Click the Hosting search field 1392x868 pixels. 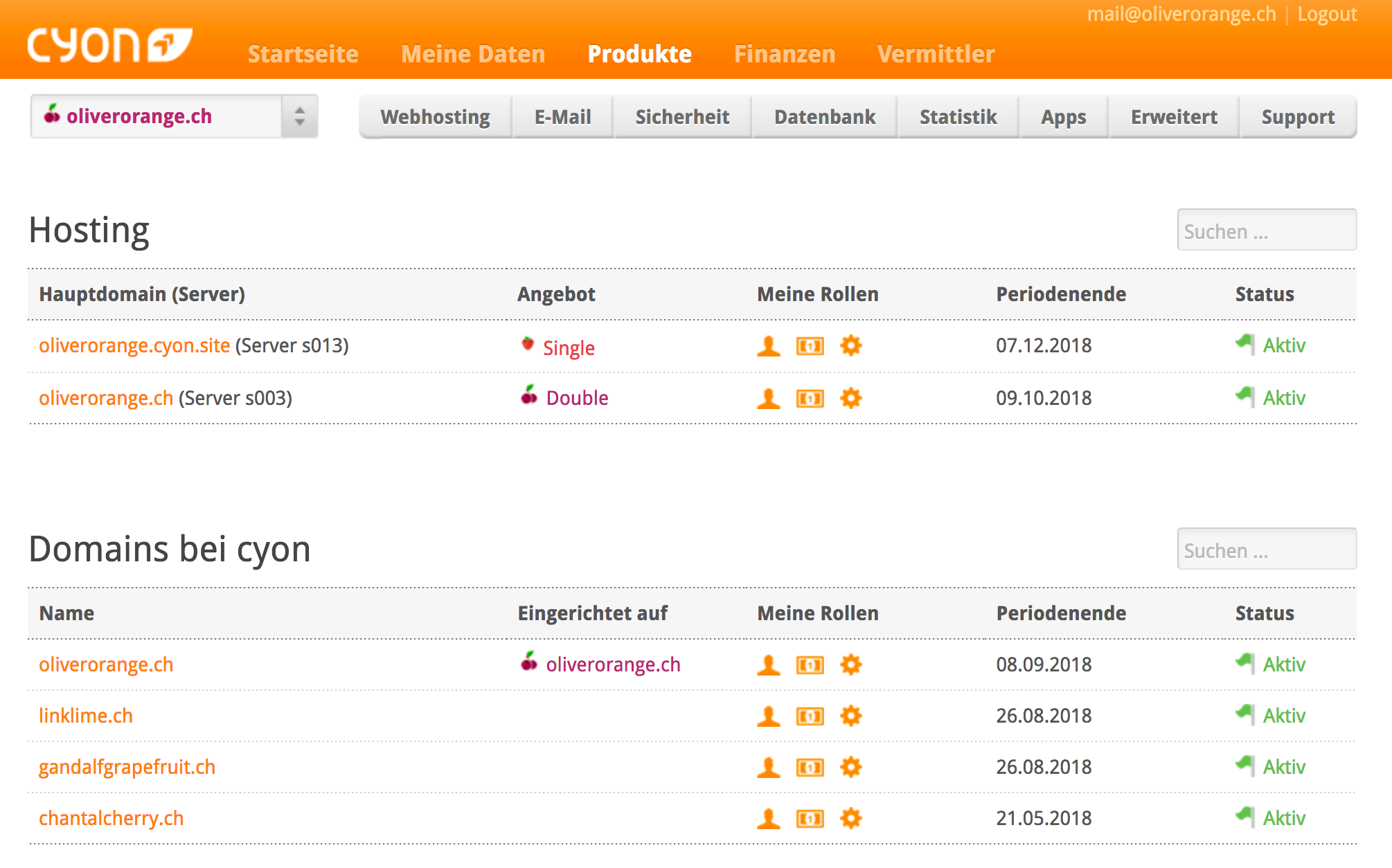1266,230
